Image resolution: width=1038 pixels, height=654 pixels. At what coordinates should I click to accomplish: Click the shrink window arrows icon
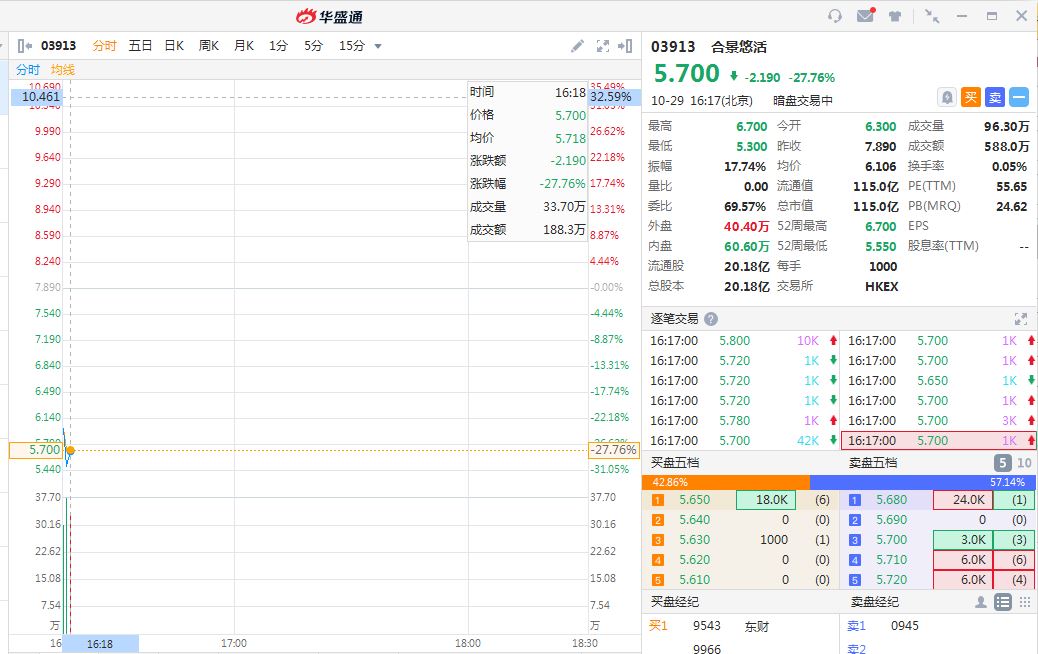(932, 16)
